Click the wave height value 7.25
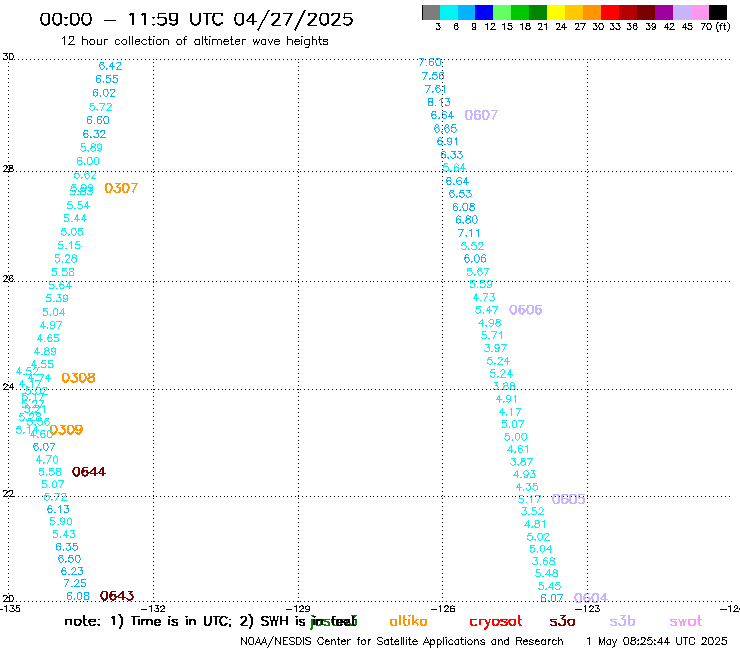The width and height of the screenshot is (740, 650). (x=75, y=583)
